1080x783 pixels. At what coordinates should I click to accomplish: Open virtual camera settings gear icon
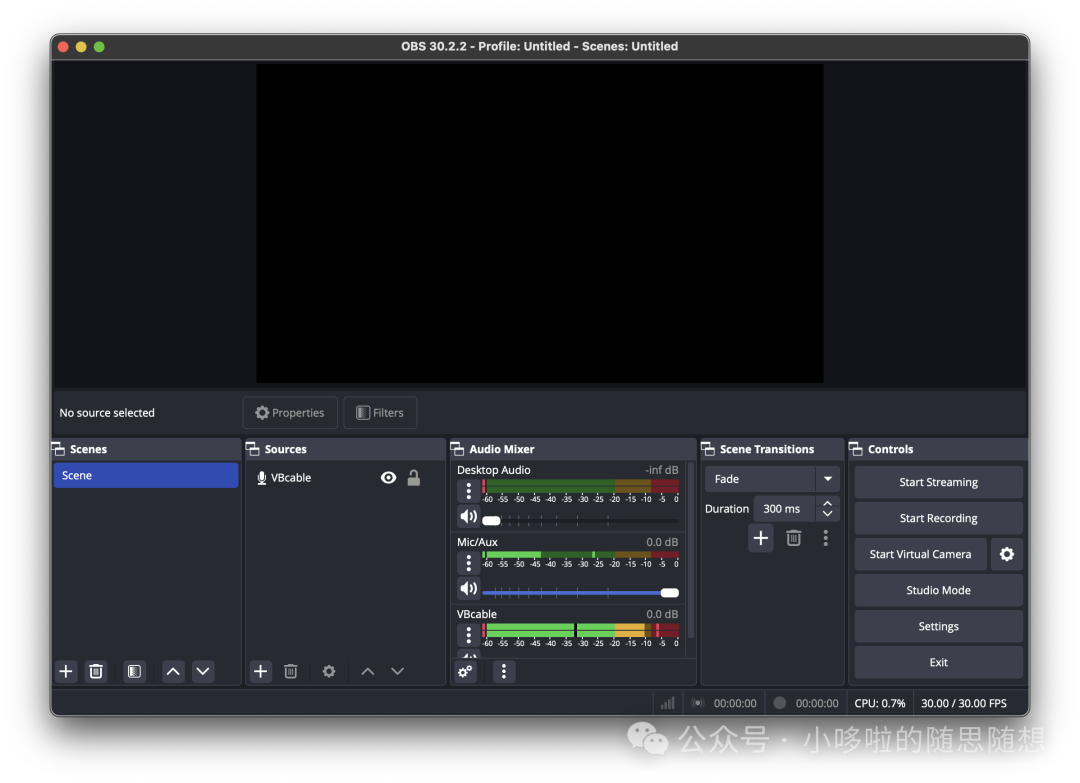click(x=1006, y=554)
